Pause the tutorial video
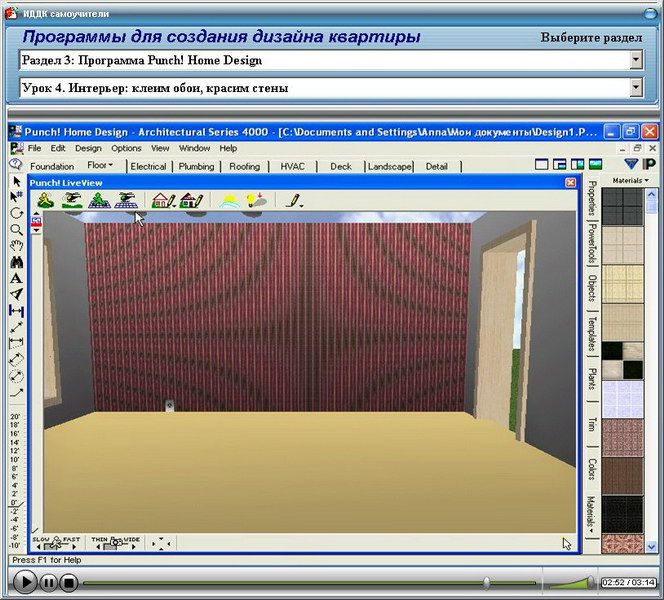This screenshot has width=664, height=600. point(48,581)
